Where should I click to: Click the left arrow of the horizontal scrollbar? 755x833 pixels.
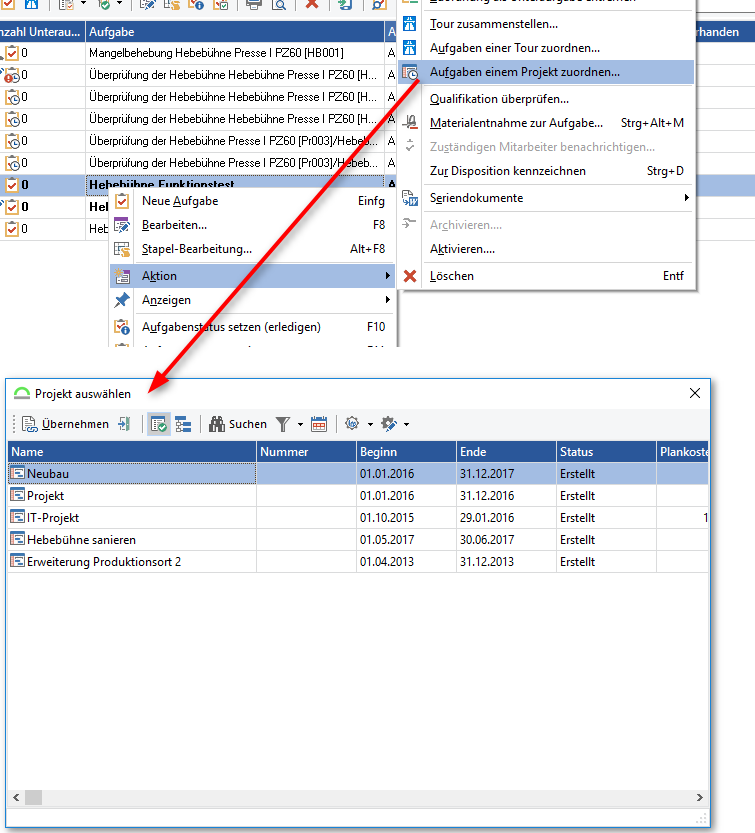[x=16, y=797]
